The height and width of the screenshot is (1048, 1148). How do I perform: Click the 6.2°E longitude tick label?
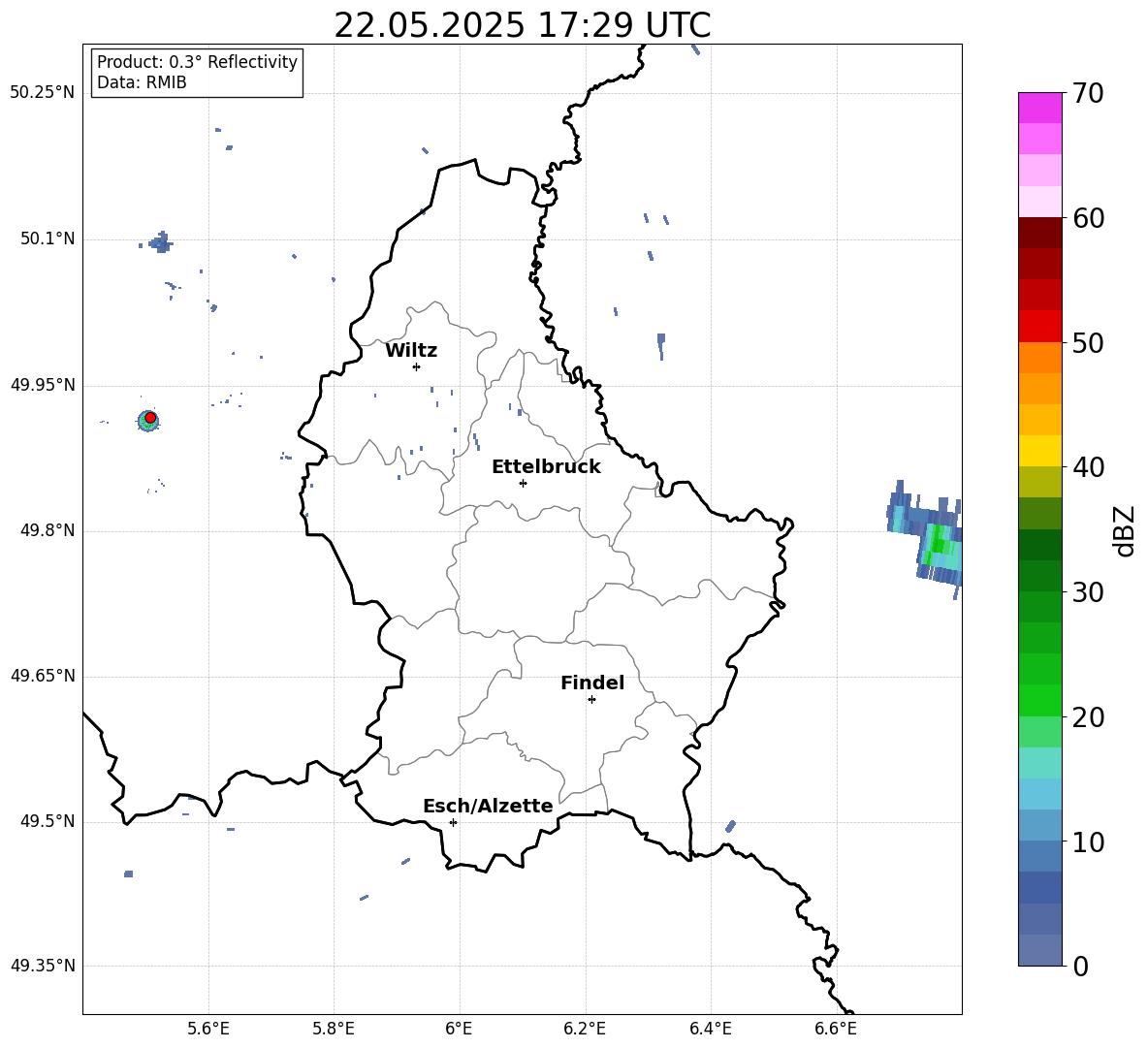585,1029
